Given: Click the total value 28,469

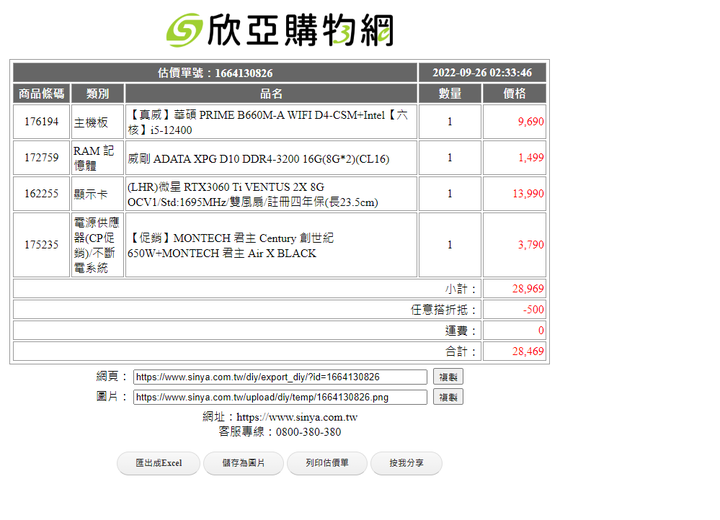Looking at the screenshot, I should click(x=528, y=351).
